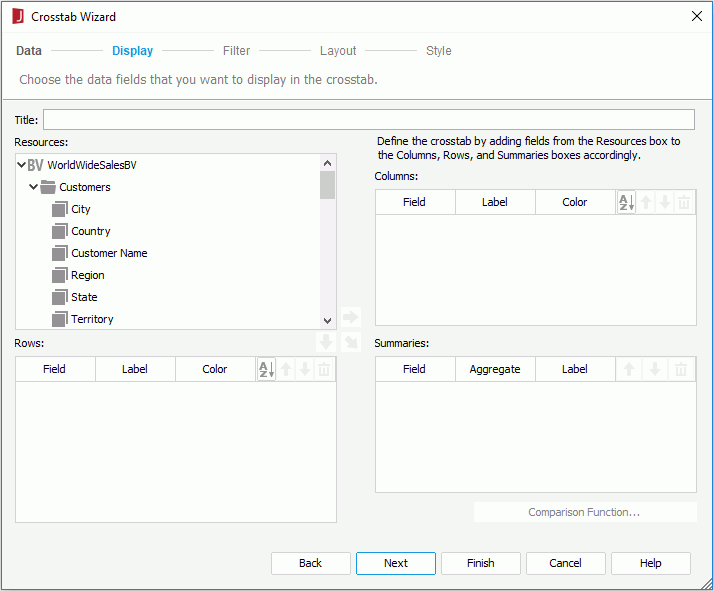This screenshot has height=591, width=714.
Task: Select the Territory field label
Action: tap(92, 319)
